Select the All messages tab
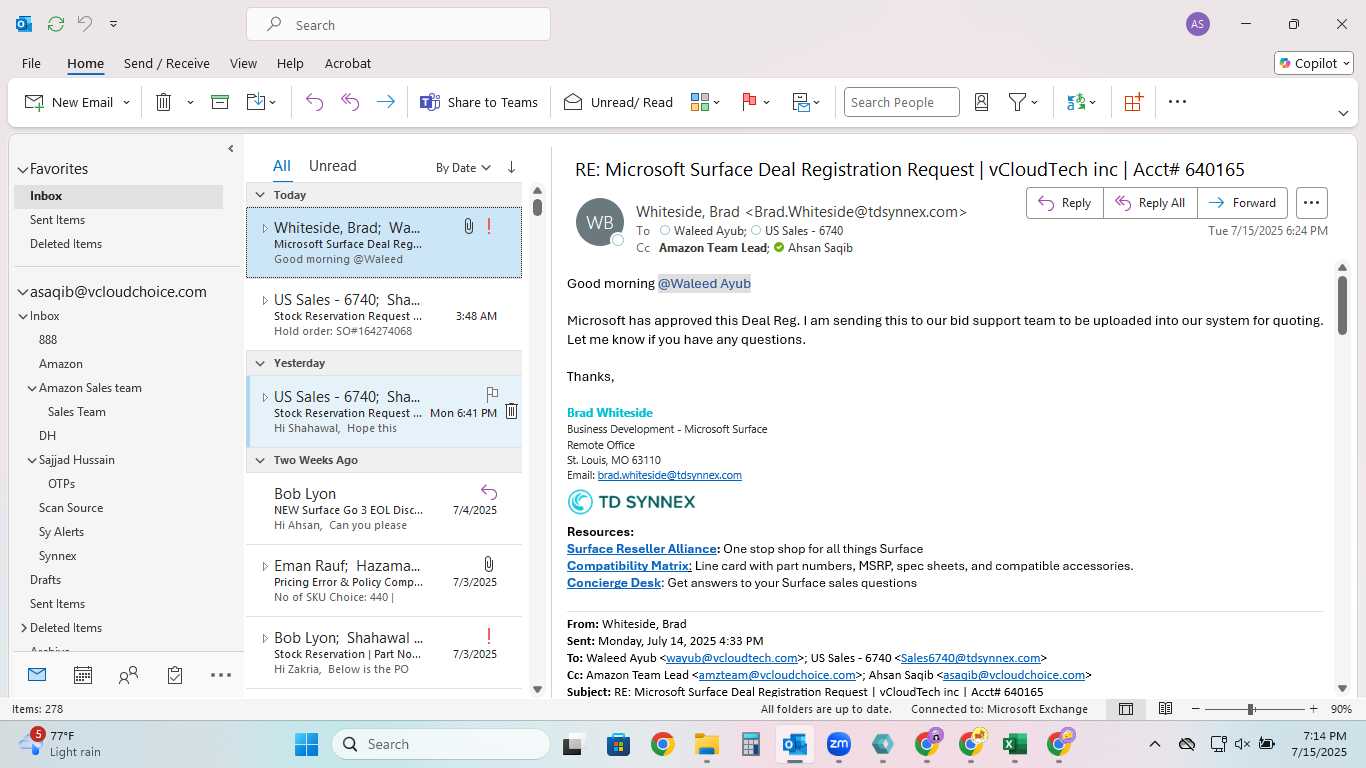The image size is (1366, 768). [282, 166]
